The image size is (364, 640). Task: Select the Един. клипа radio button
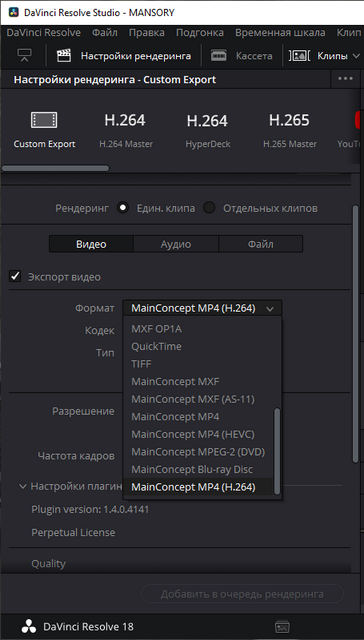point(122,208)
